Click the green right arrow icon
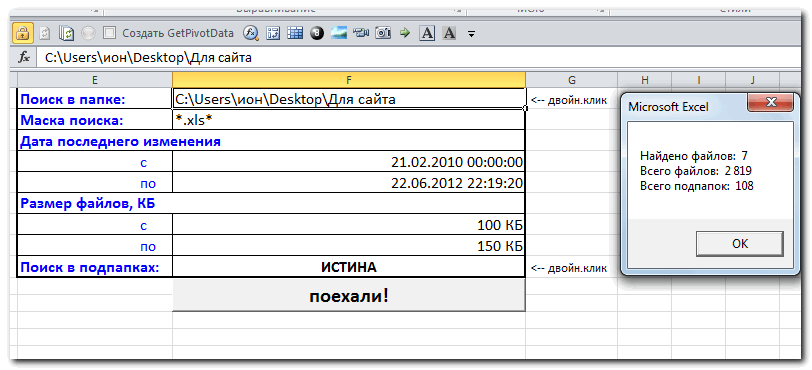Image resolution: width=812 pixels, height=370 pixels. (x=405, y=34)
